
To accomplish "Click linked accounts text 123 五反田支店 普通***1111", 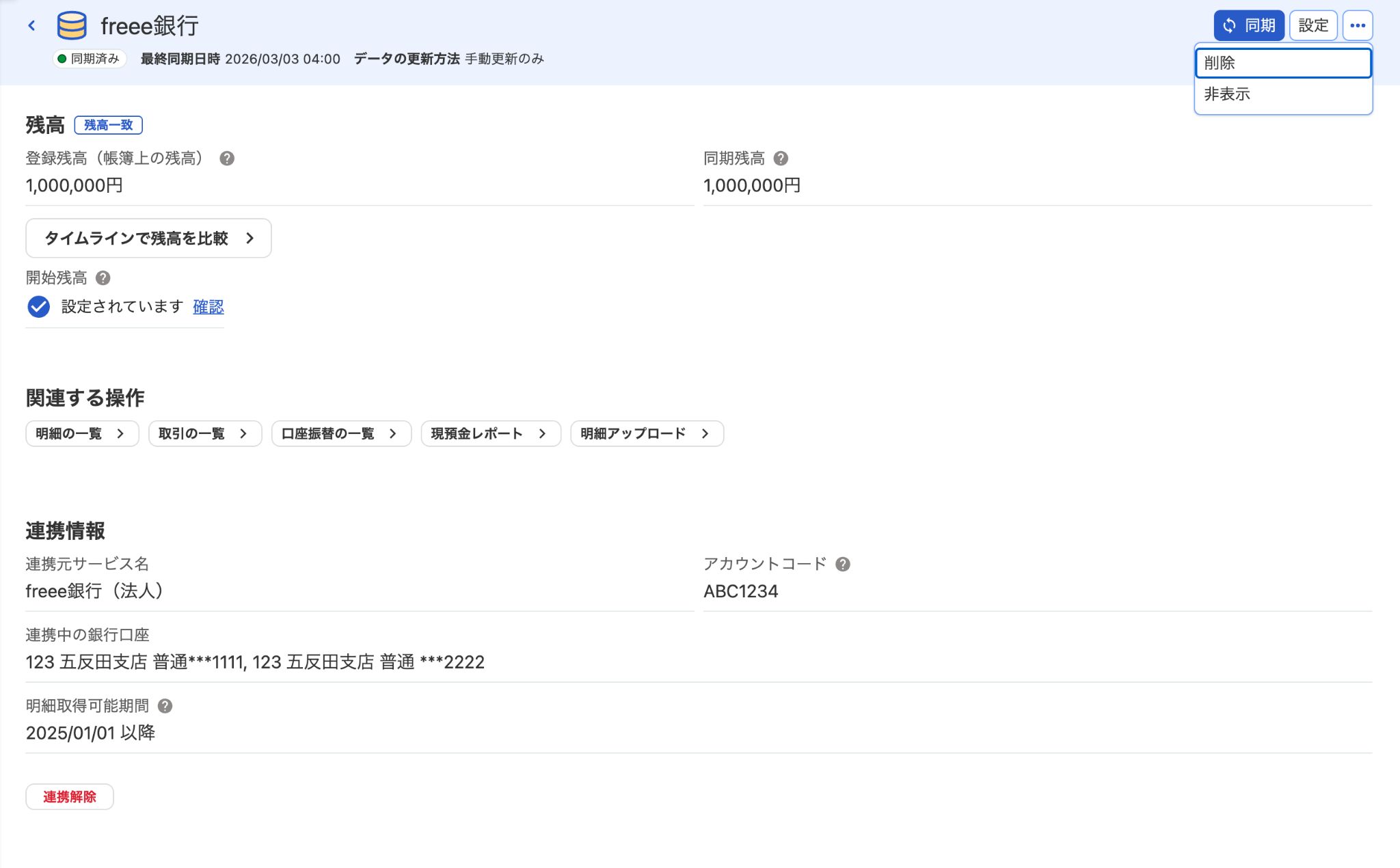I will click(x=136, y=662).
